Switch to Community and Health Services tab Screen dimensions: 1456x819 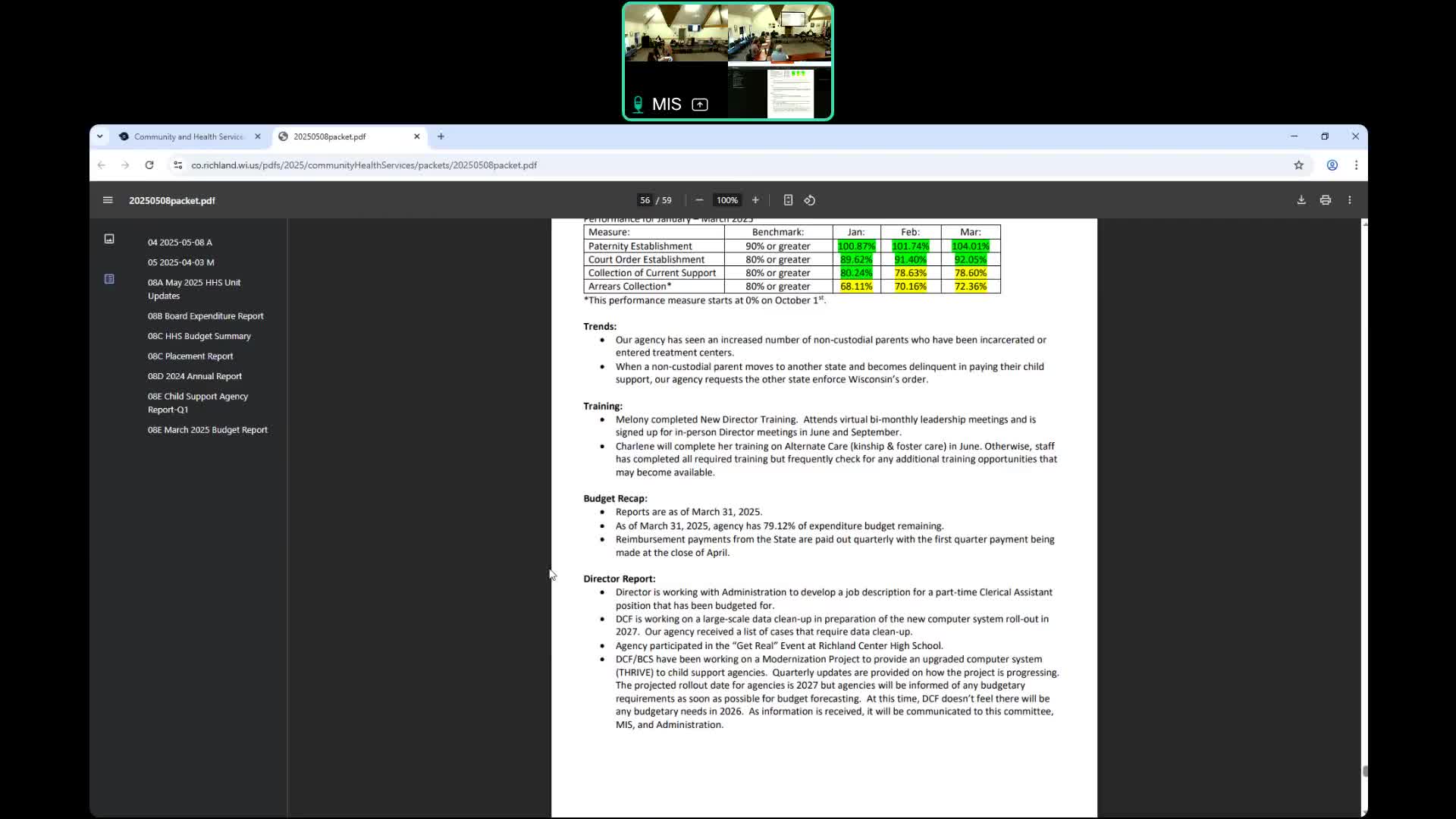coord(189,136)
